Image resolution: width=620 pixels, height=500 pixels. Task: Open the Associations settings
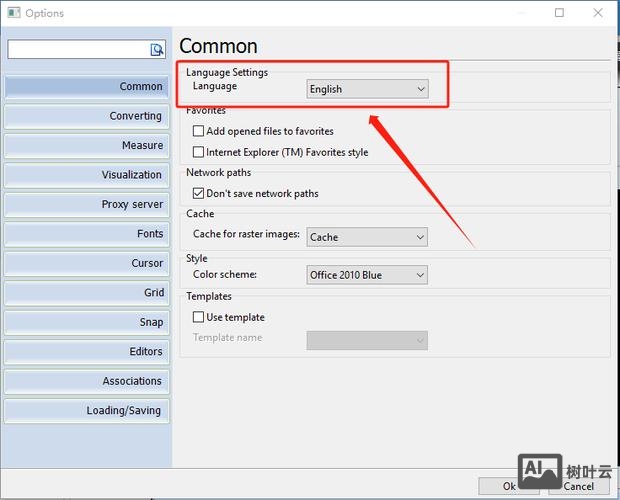pyautogui.click(x=86, y=381)
